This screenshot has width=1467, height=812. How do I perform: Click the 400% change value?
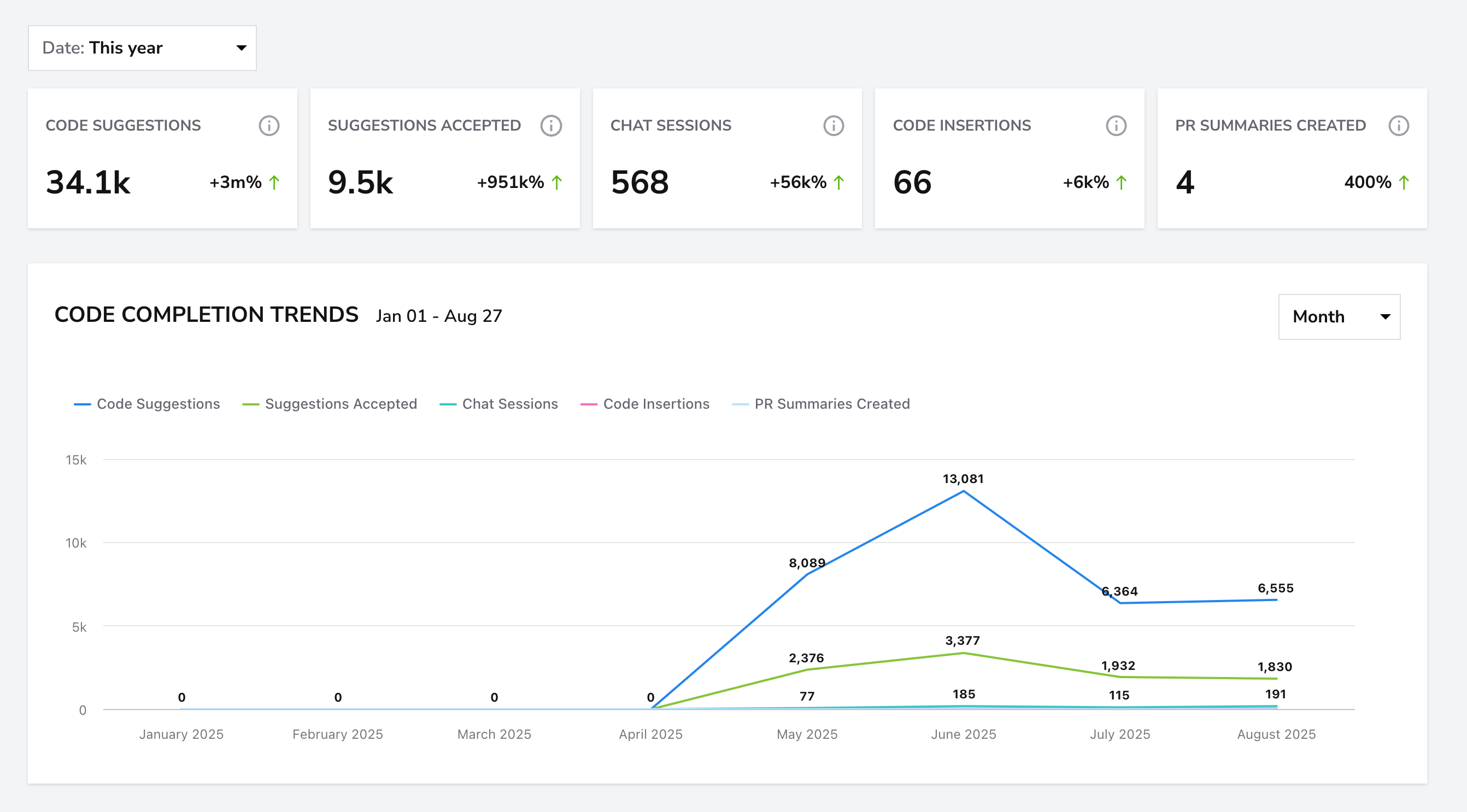coord(1368,182)
